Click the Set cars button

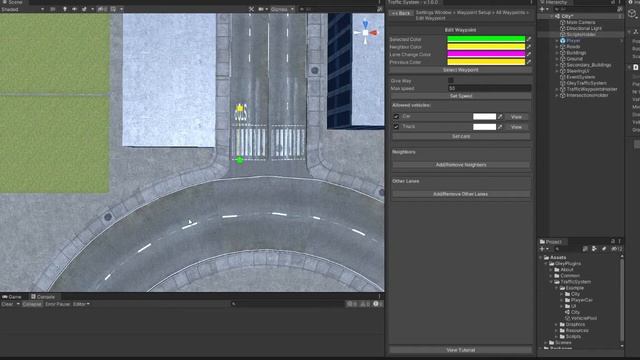[x=461, y=136]
